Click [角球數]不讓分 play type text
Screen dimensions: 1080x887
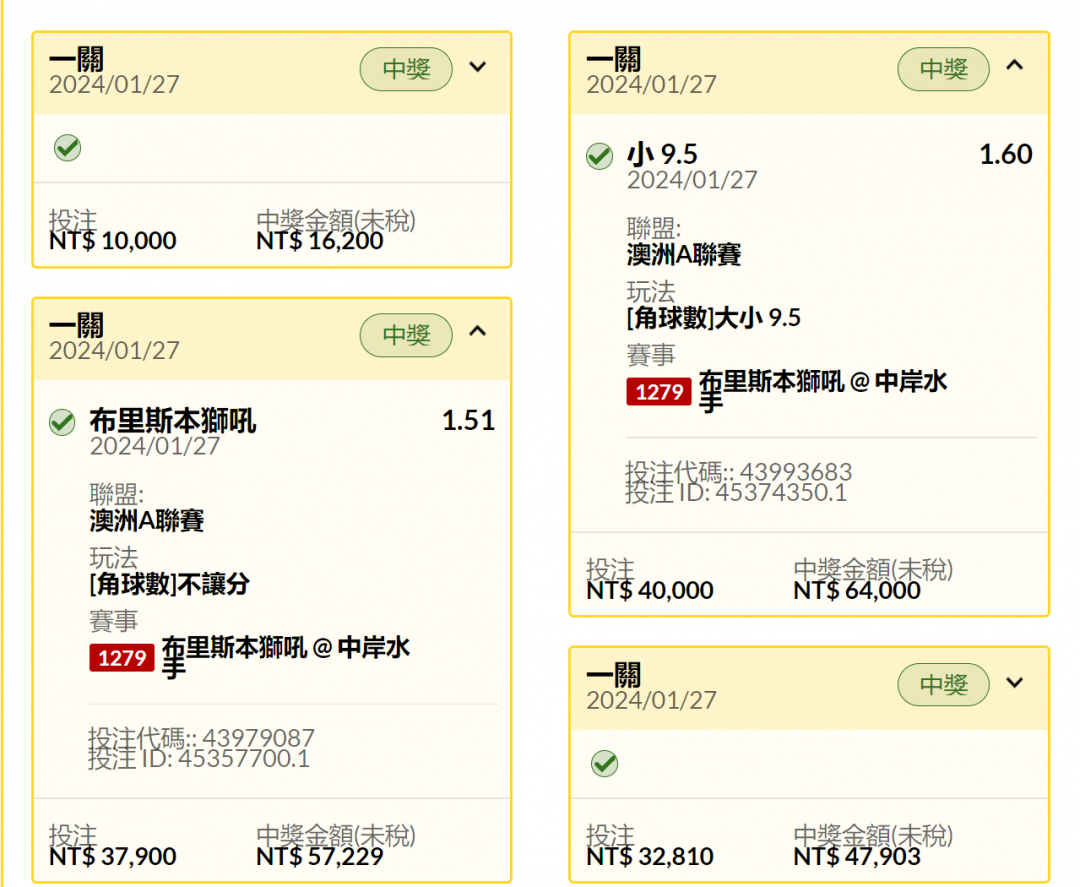click(x=169, y=584)
